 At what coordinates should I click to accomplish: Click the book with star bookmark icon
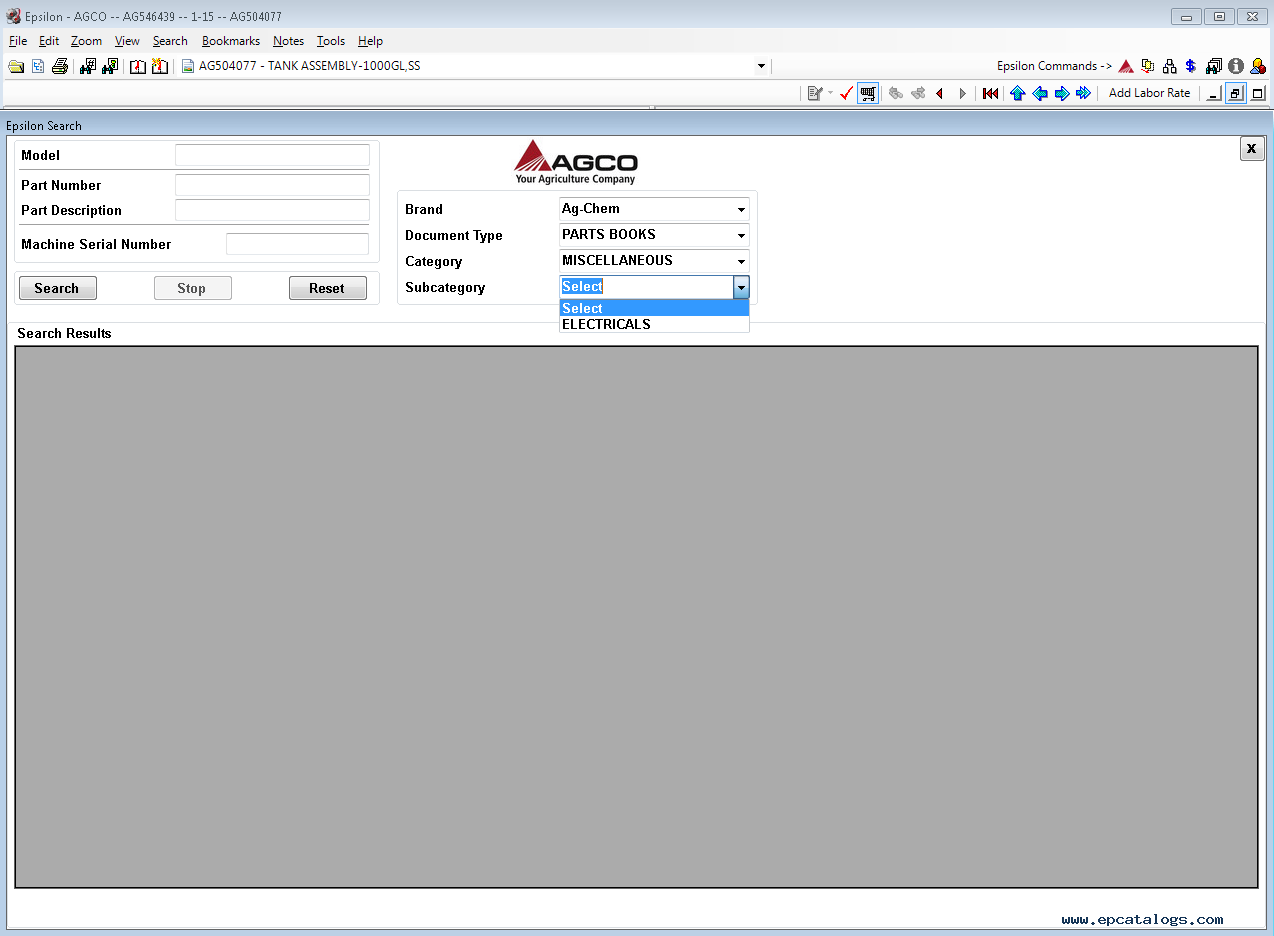[160, 66]
